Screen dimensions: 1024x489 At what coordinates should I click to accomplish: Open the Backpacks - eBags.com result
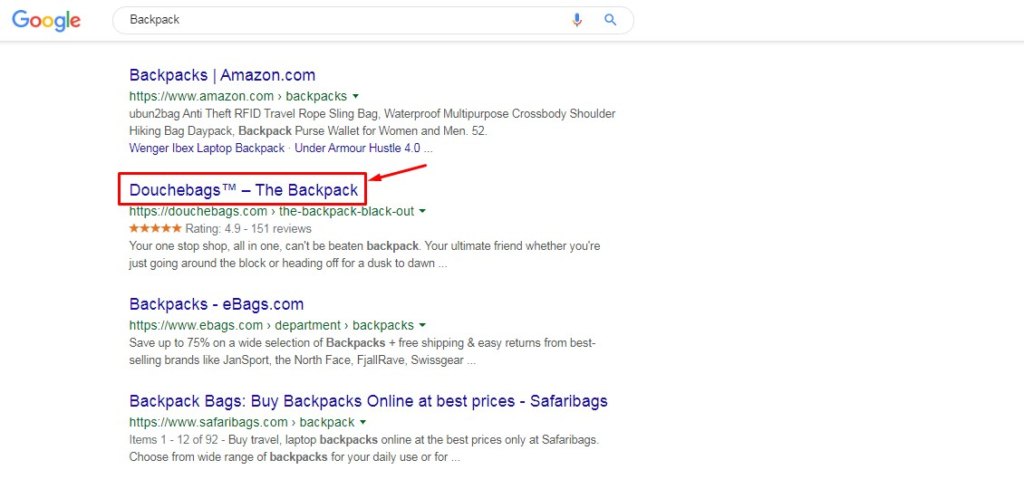pos(216,304)
